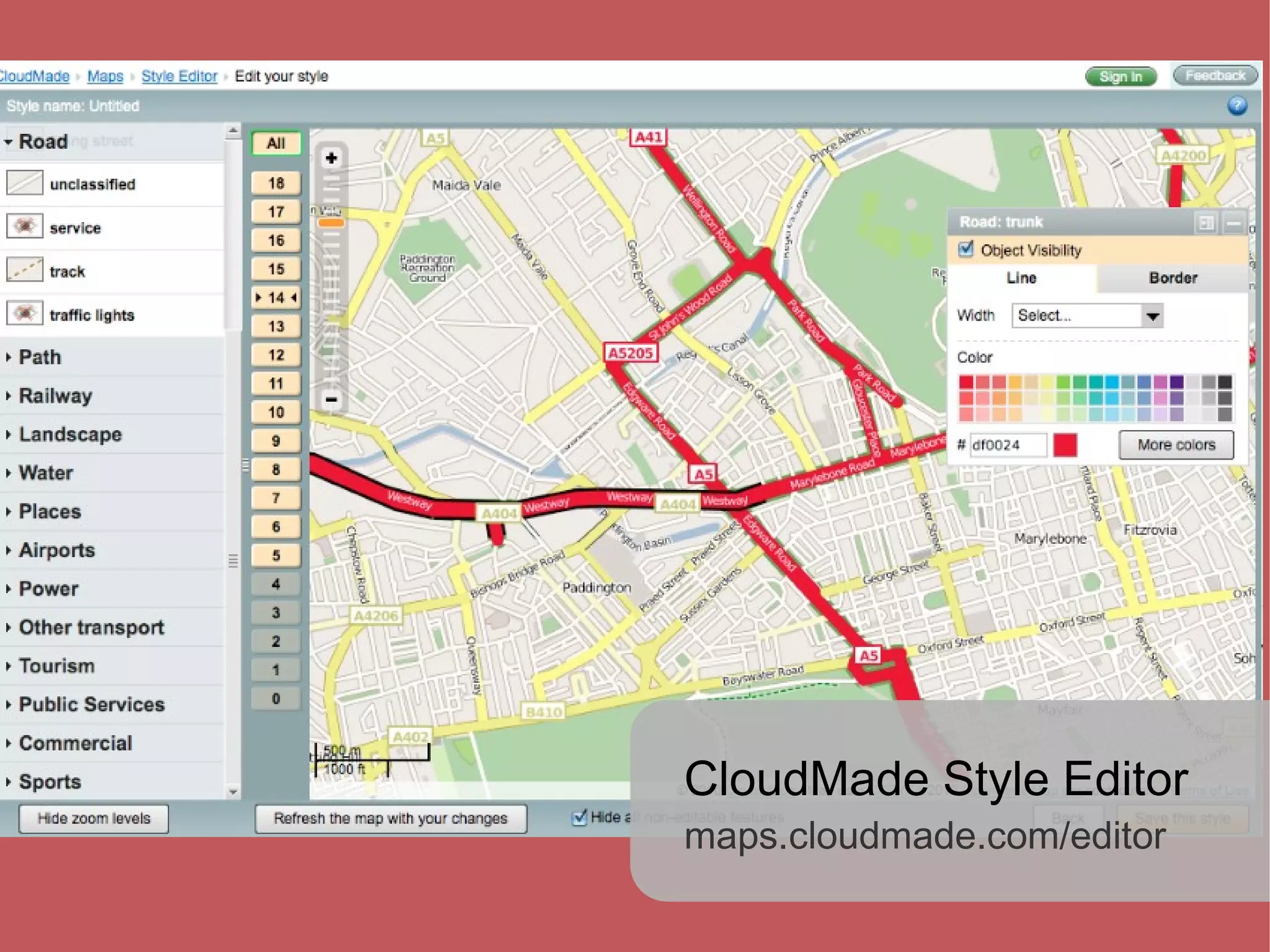Viewport: 1270px width, 952px height.
Task: Expand the Tourism category
Action: [x=8, y=666]
